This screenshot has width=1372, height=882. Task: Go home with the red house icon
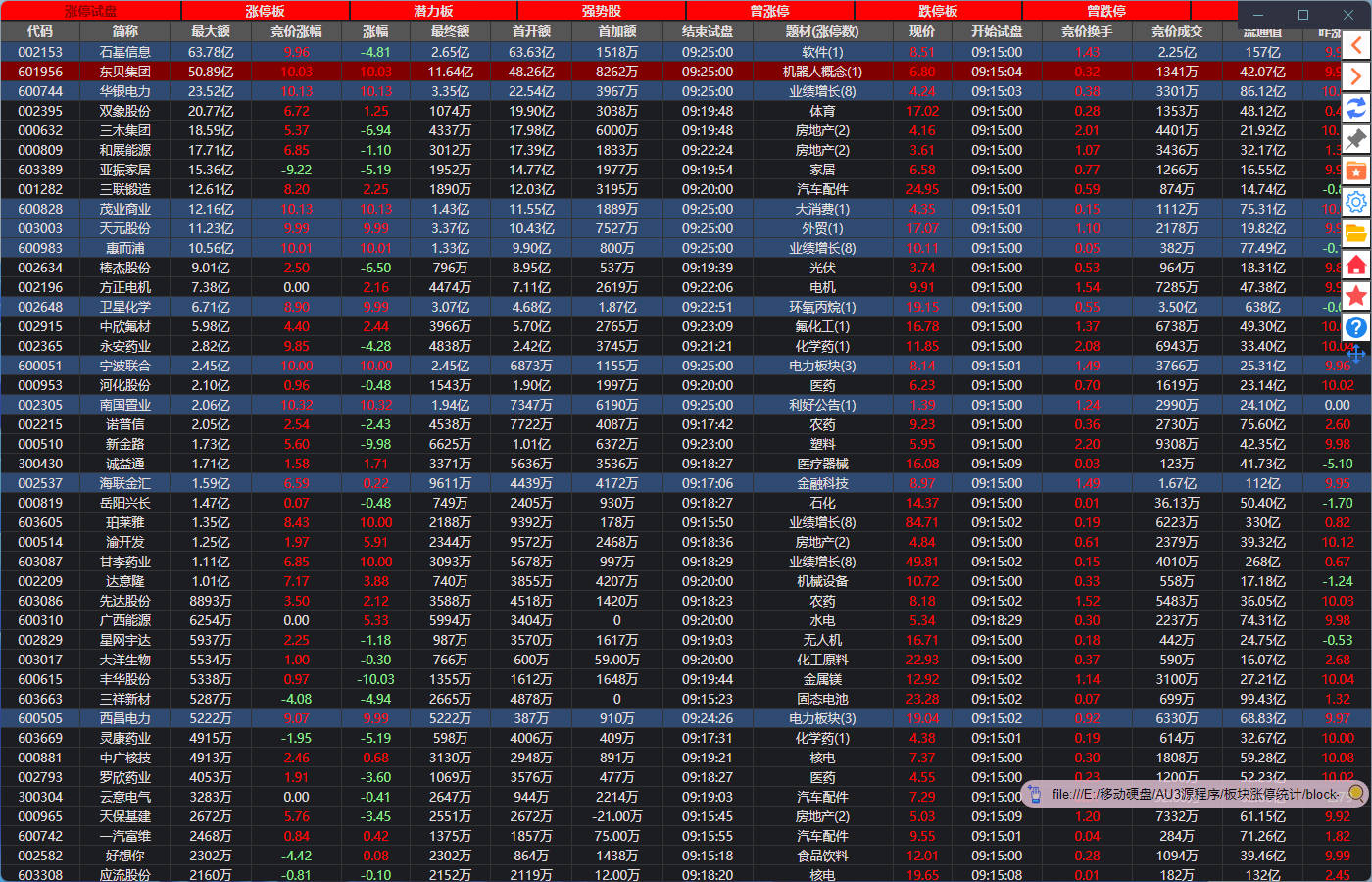coord(1356,265)
